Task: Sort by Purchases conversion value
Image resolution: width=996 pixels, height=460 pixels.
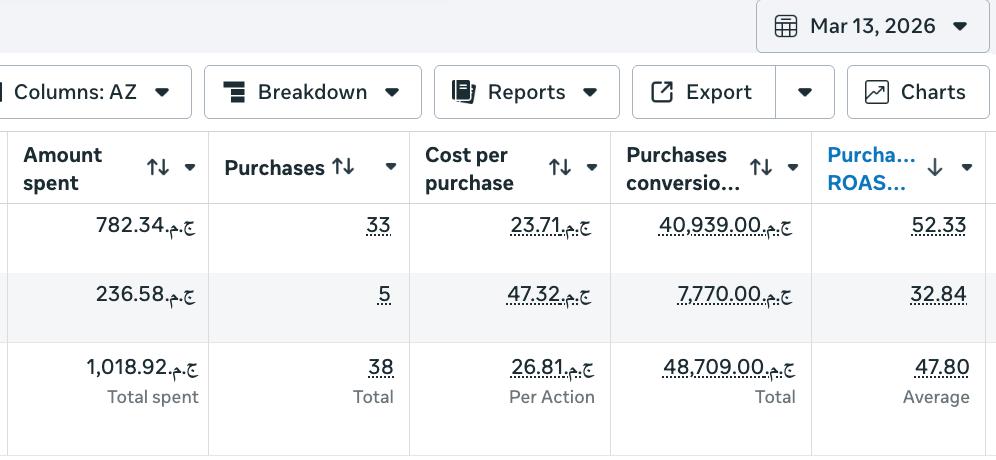Action: click(761, 167)
